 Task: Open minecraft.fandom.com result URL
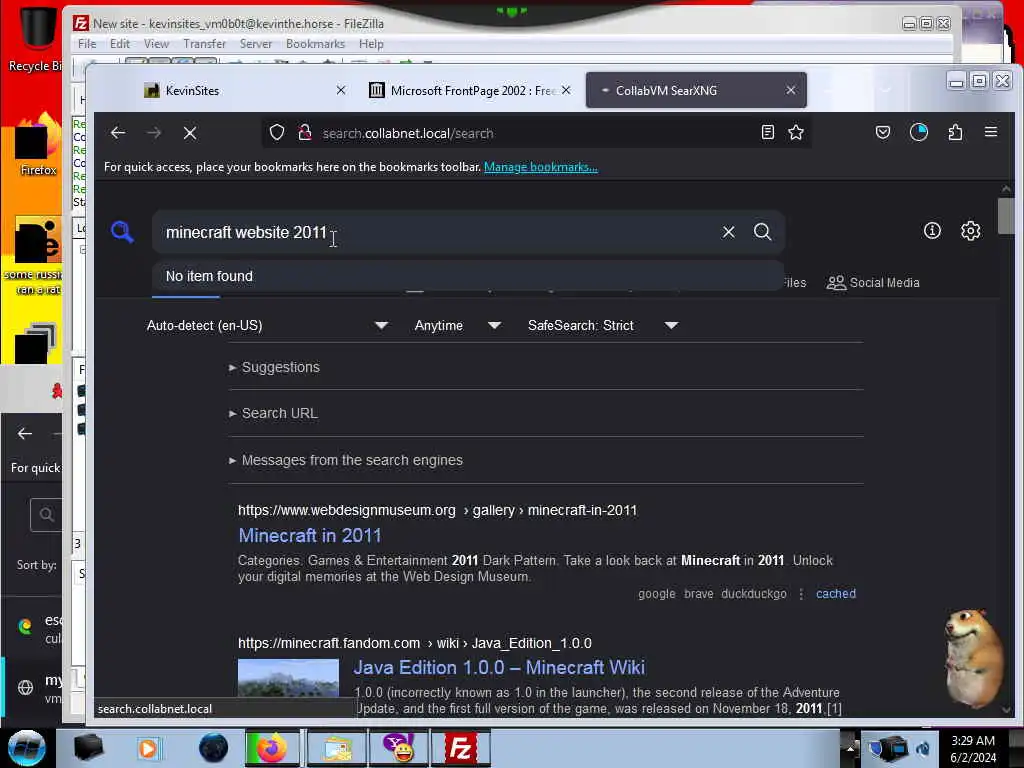(x=414, y=643)
